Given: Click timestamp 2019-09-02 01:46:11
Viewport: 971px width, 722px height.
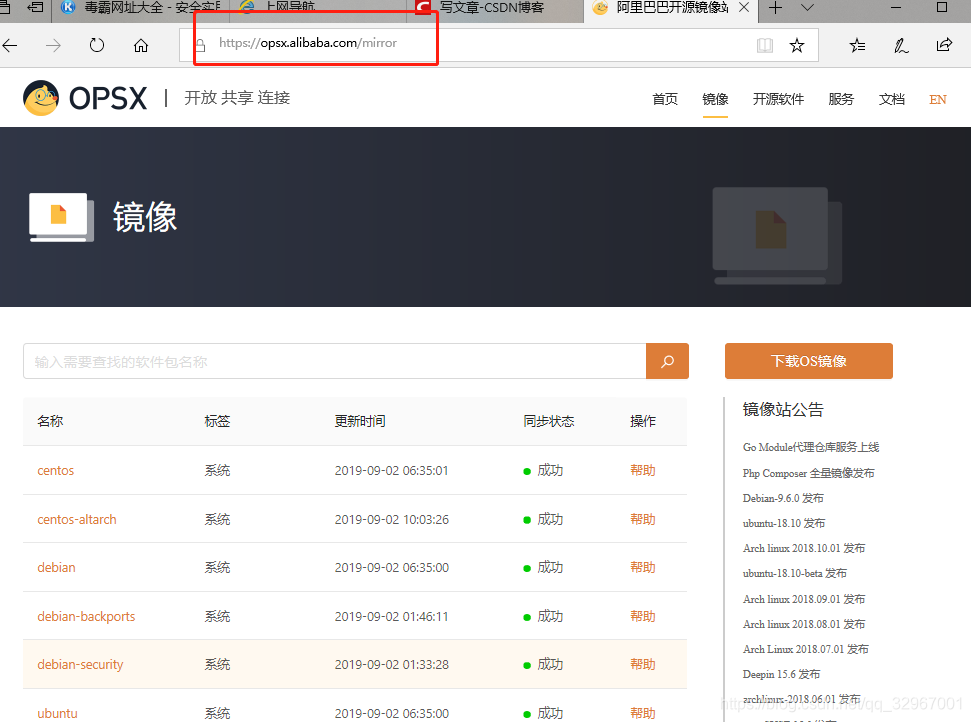Looking at the screenshot, I should [391, 616].
